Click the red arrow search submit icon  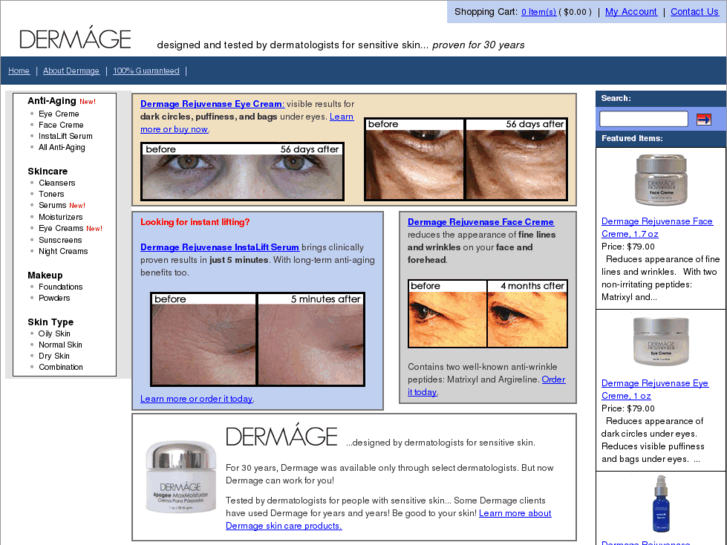click(x=703, y=120)
